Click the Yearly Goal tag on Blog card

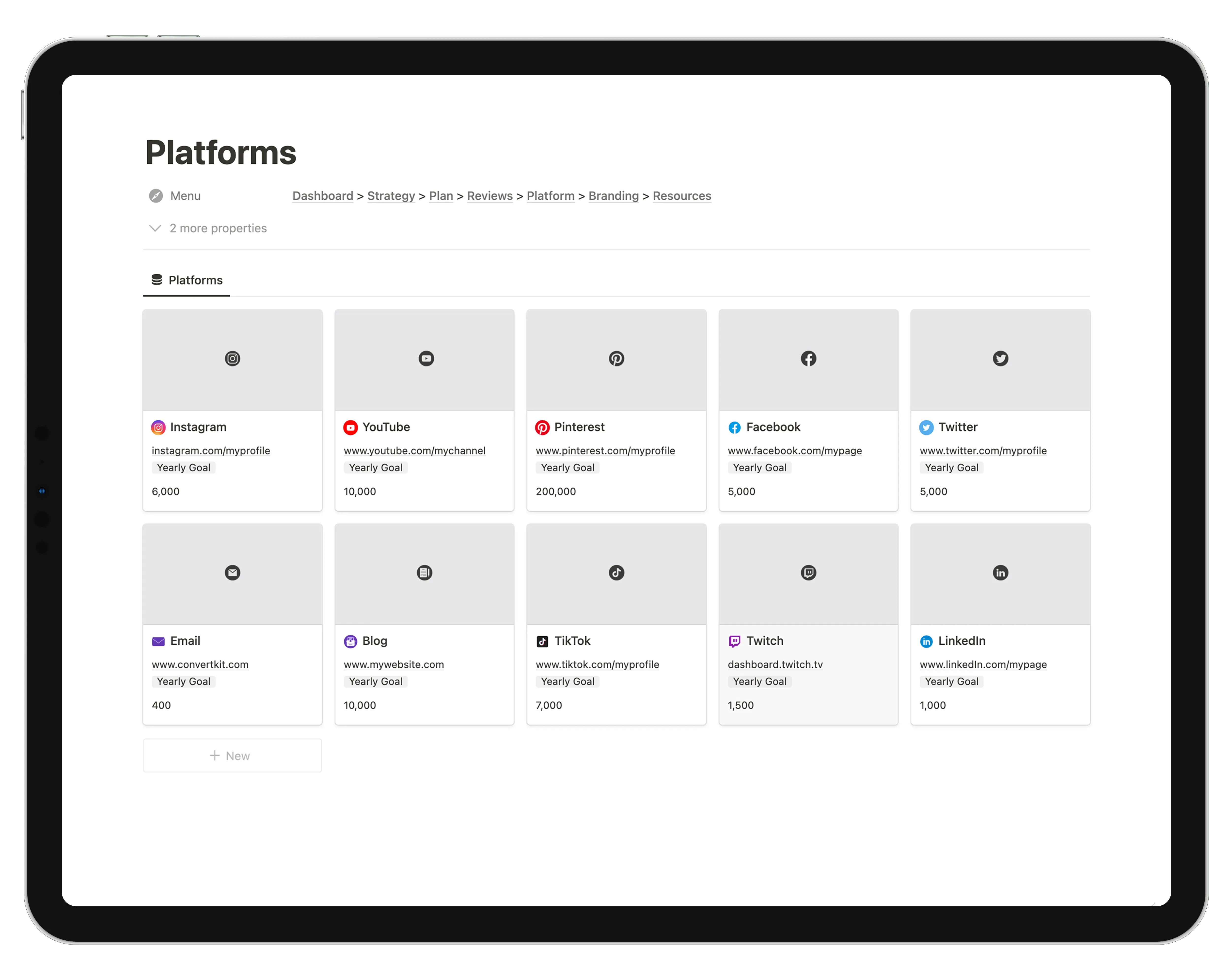(x=375, y=682)
